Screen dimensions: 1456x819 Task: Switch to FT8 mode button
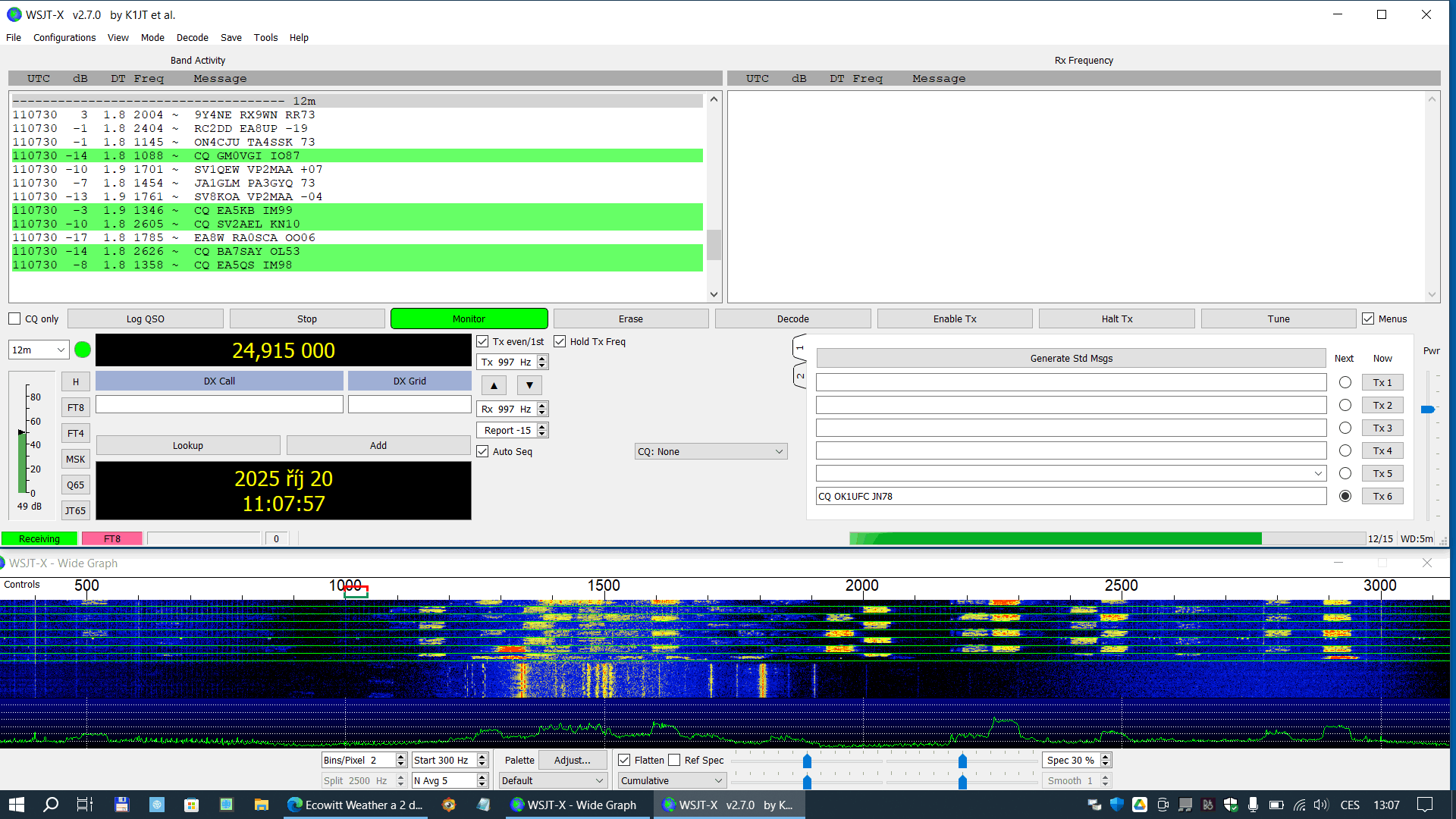click(75, 407)
